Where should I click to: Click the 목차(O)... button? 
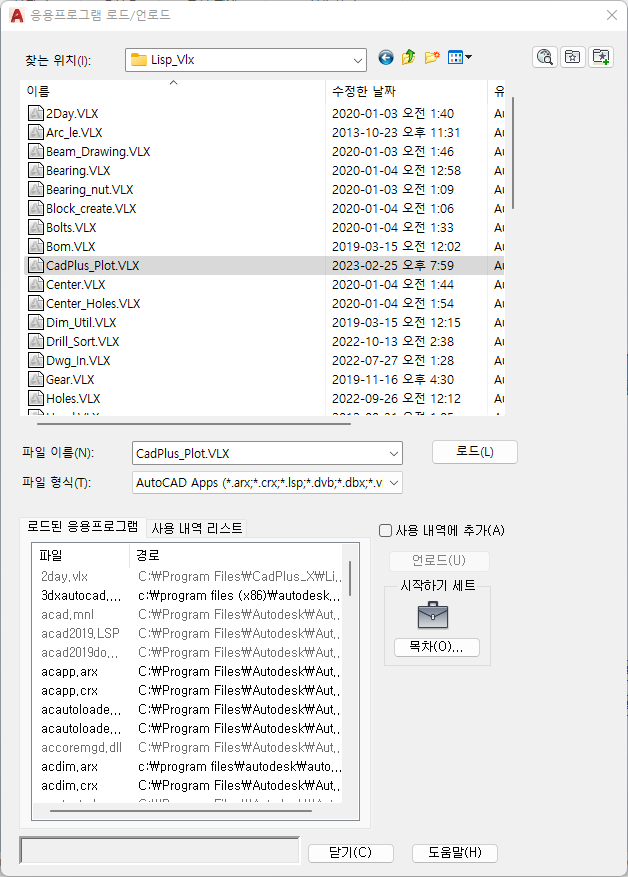[x=436, y=647]
